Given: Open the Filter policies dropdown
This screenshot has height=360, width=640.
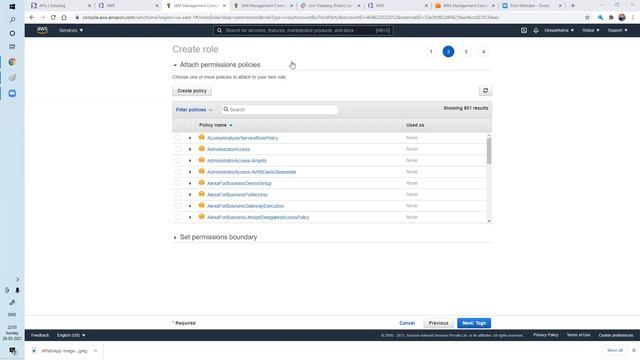Looking at the screenshot, I should [x=194, y=110].
